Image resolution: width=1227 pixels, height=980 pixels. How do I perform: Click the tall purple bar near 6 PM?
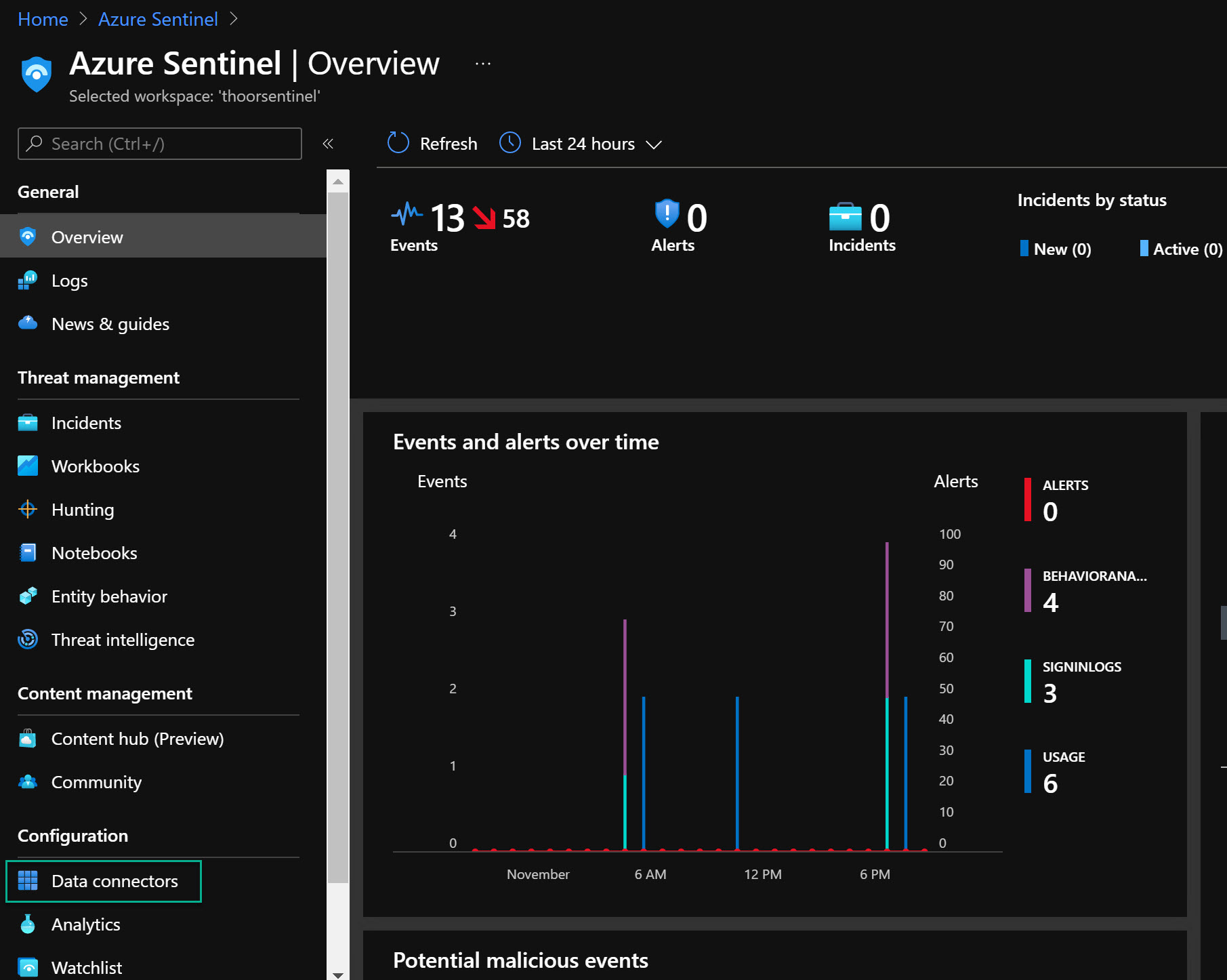[887, 619]
